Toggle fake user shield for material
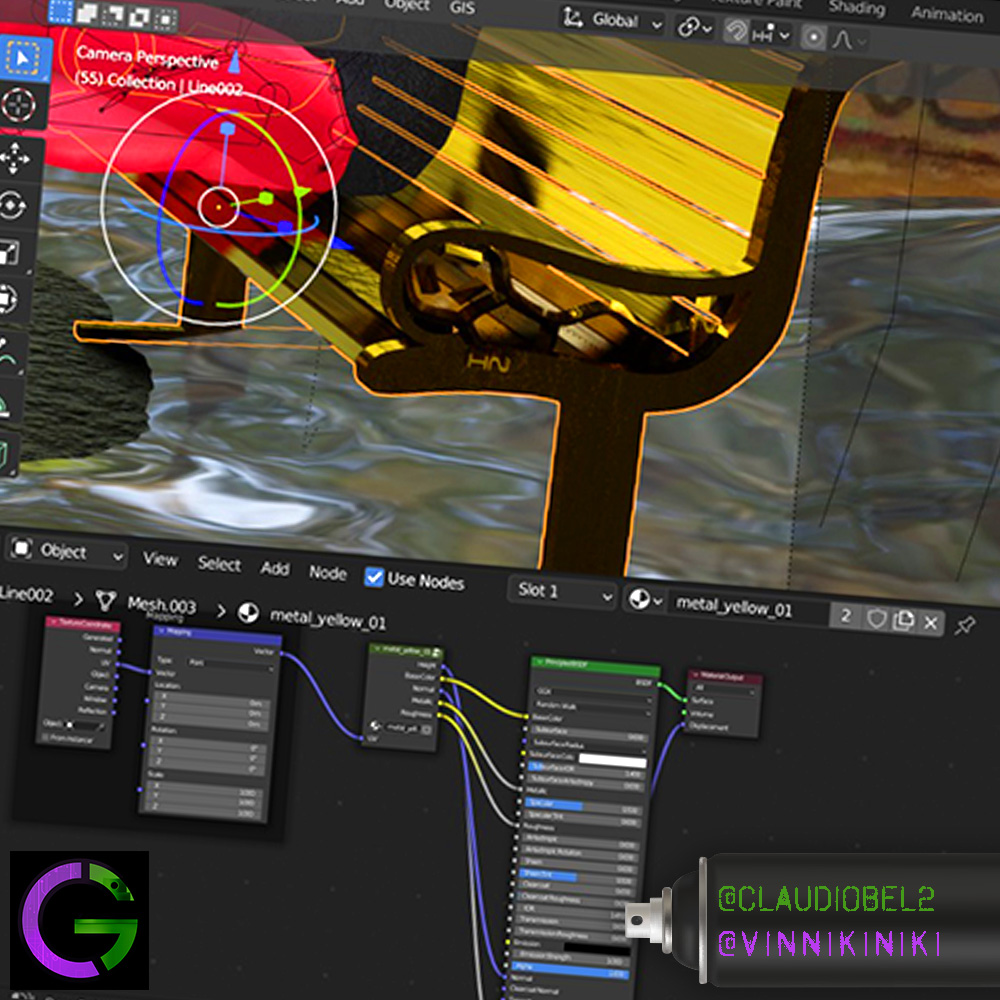 click(x=877, y=618)
